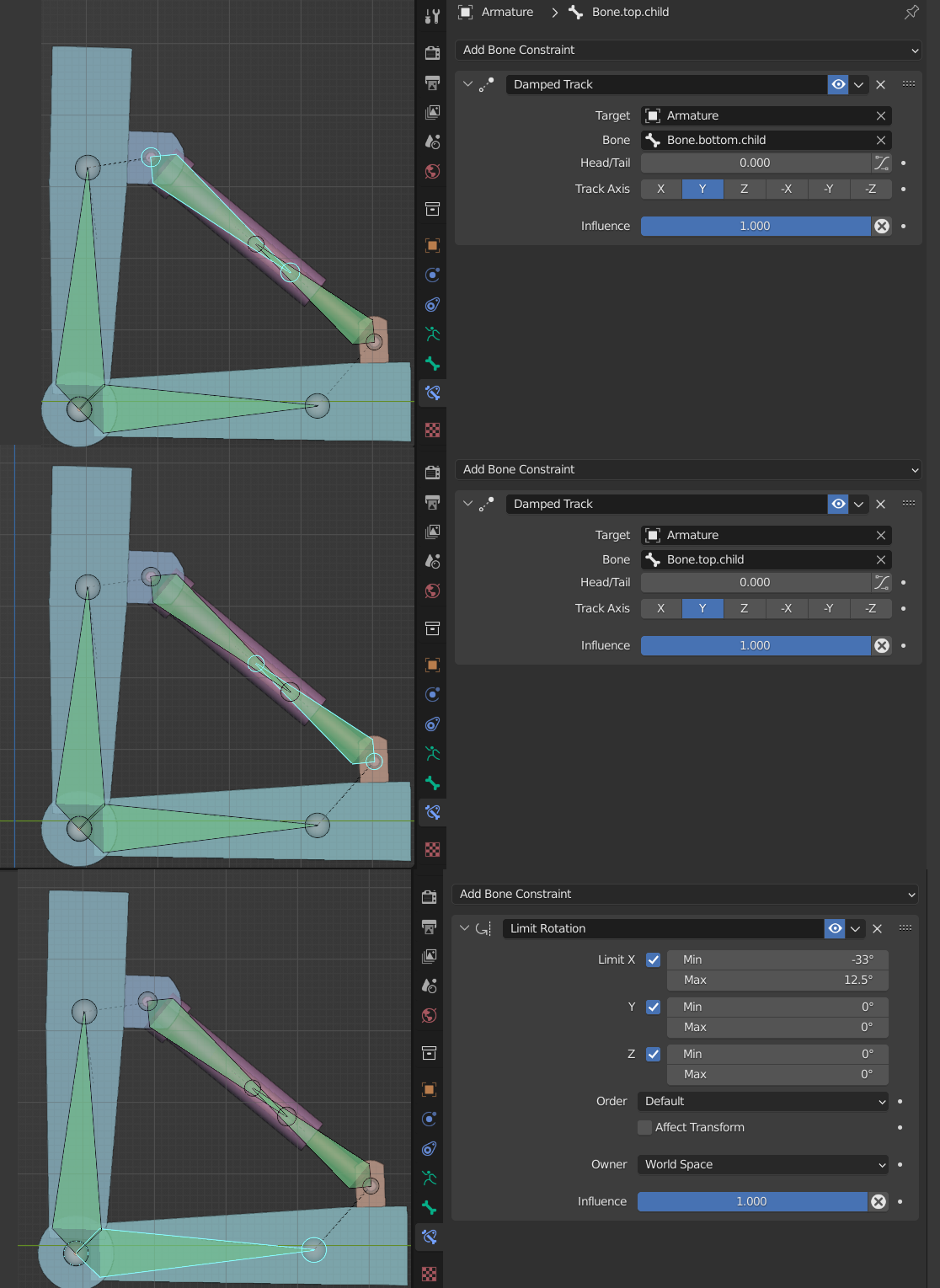Toggle B-Bone shape icon in Bone.bottom.child constraint
The height and width of the screenshot is (1288, 940).
882,163
